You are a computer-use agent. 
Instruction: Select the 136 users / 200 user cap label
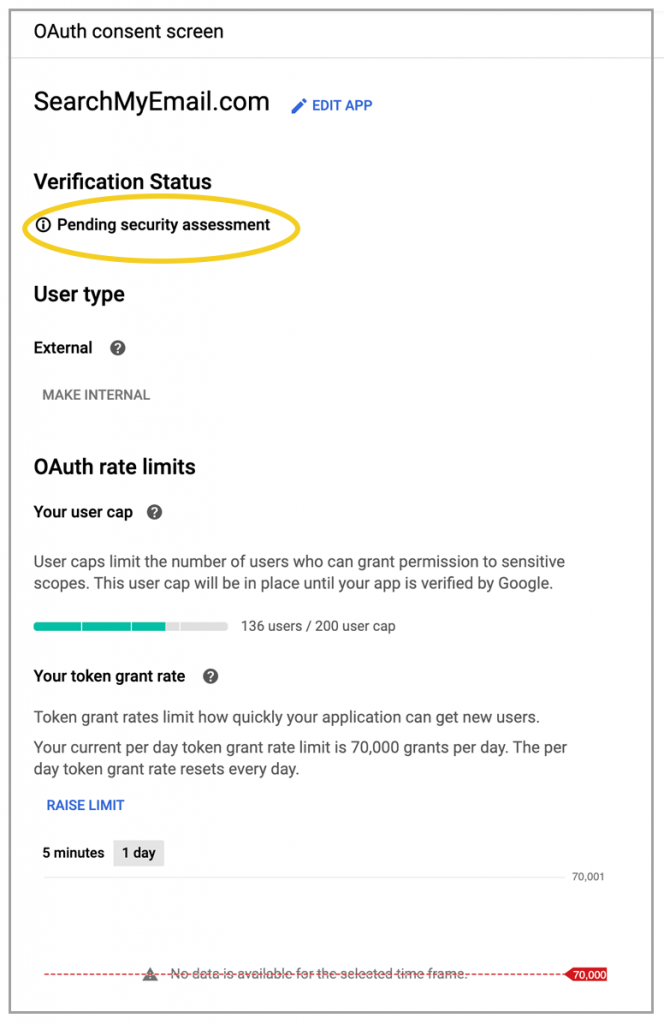pyautogui.click(x=316, y=625)
